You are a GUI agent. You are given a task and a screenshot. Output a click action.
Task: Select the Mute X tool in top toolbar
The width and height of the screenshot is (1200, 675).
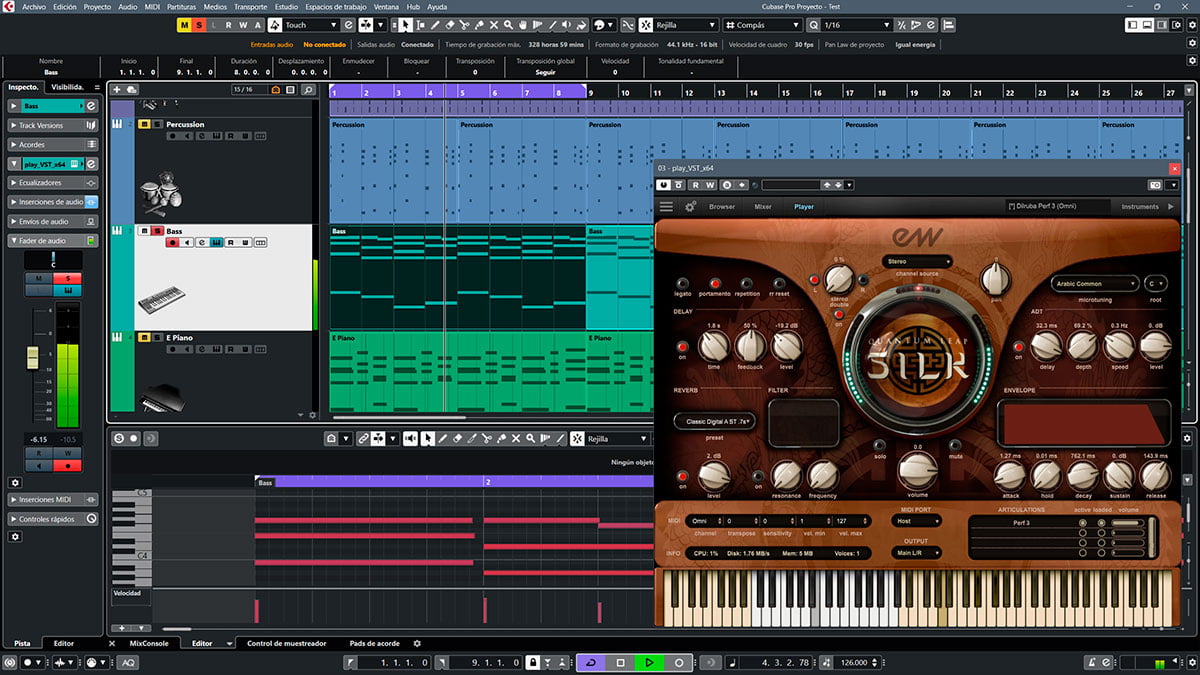494,24
